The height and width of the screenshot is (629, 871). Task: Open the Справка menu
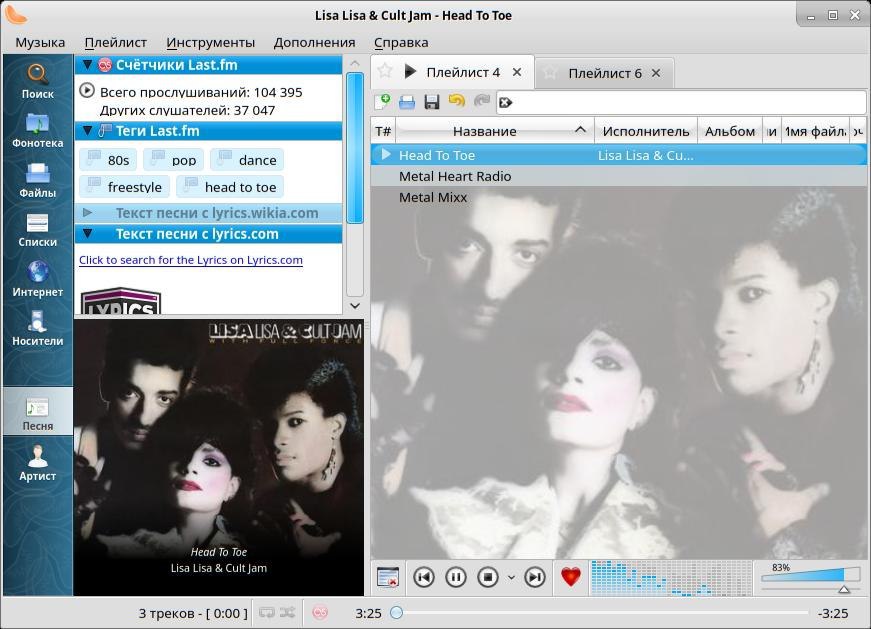[x=401, y=42]
